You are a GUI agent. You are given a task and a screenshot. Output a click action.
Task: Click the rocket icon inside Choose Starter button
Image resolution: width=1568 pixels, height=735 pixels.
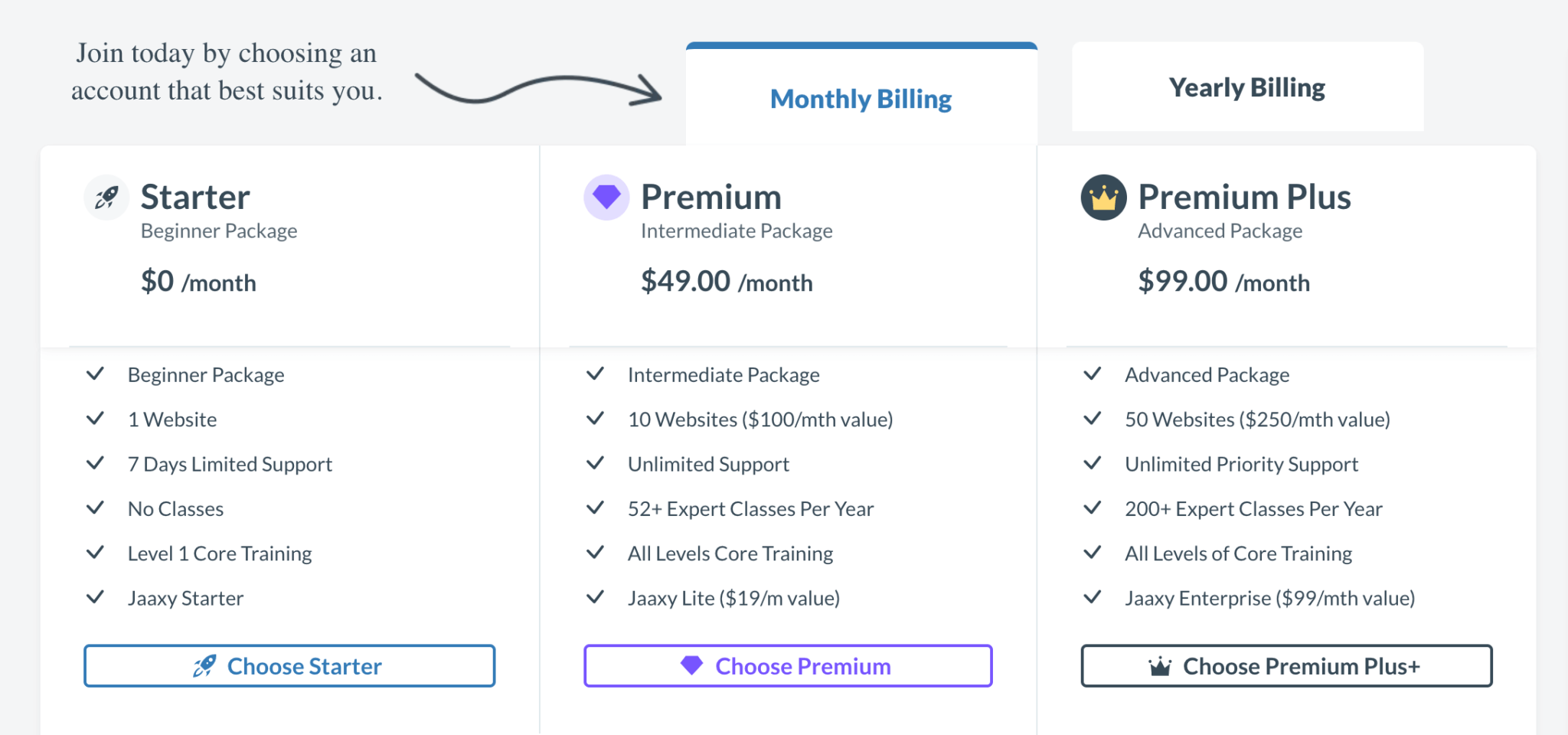(x=204, y=666)
